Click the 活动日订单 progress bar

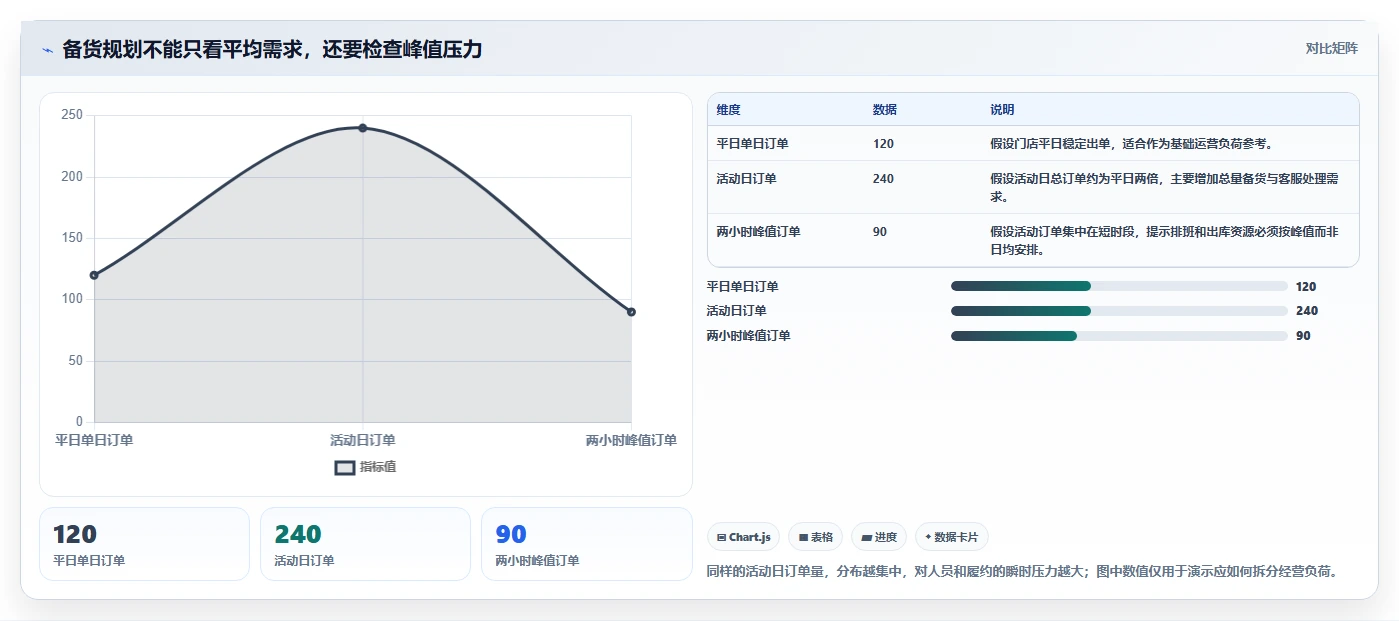pos(1119,311)
